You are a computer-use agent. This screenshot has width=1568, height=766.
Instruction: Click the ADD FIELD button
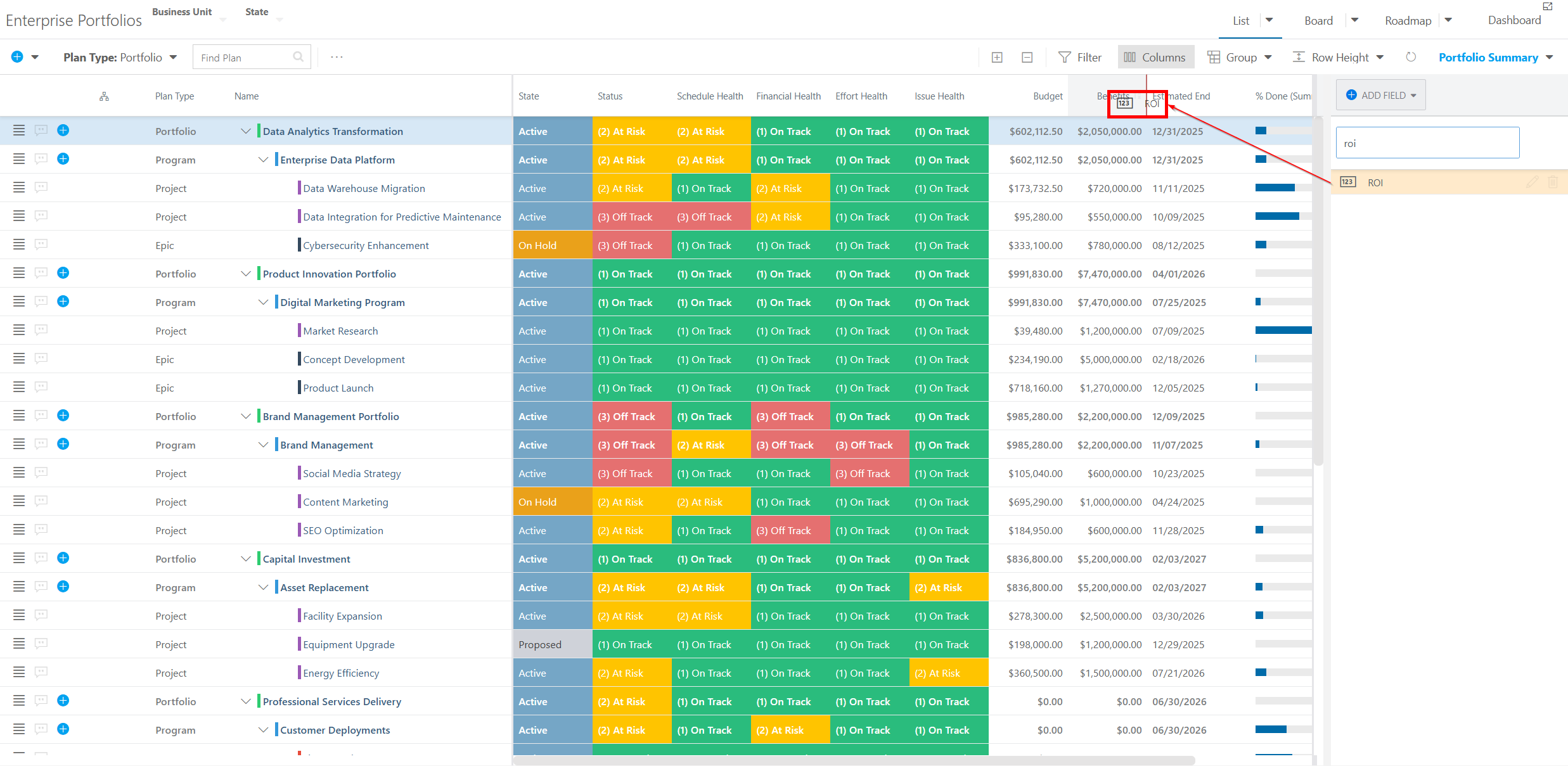[x=1381, y=95]
